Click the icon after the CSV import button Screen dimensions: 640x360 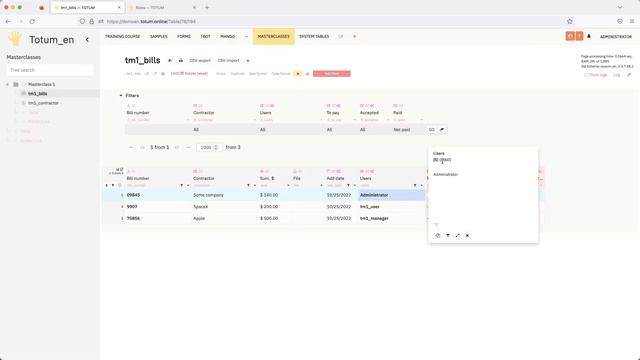pyautogui.click(x=247, y=61)
